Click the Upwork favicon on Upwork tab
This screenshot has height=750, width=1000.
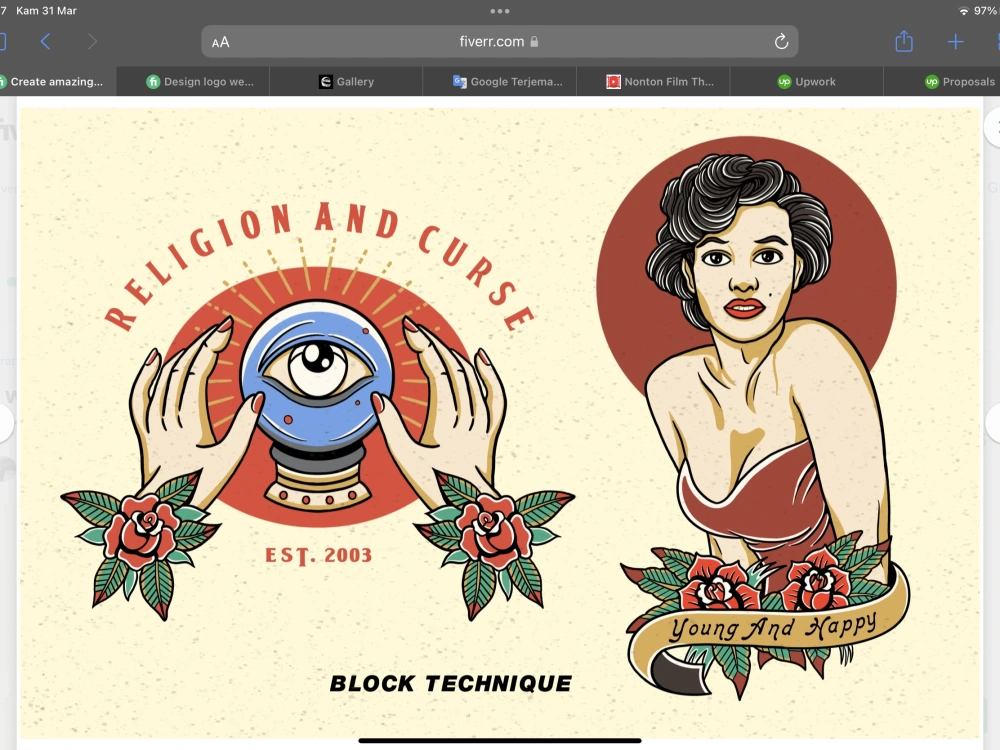(784, 82)
